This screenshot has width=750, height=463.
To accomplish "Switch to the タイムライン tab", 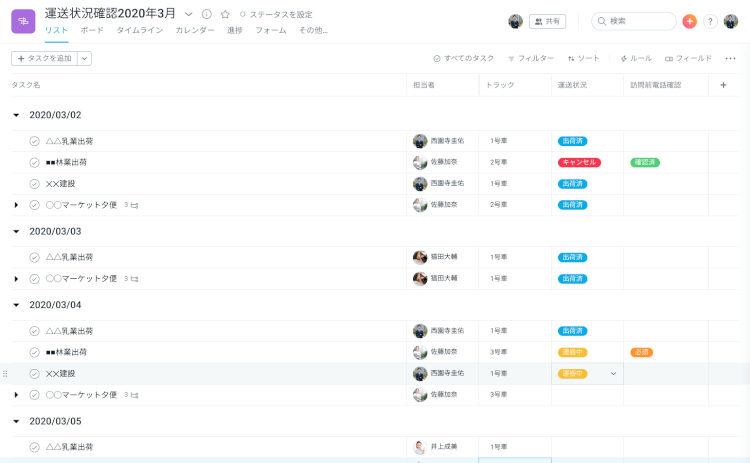I will click(139, 31).
